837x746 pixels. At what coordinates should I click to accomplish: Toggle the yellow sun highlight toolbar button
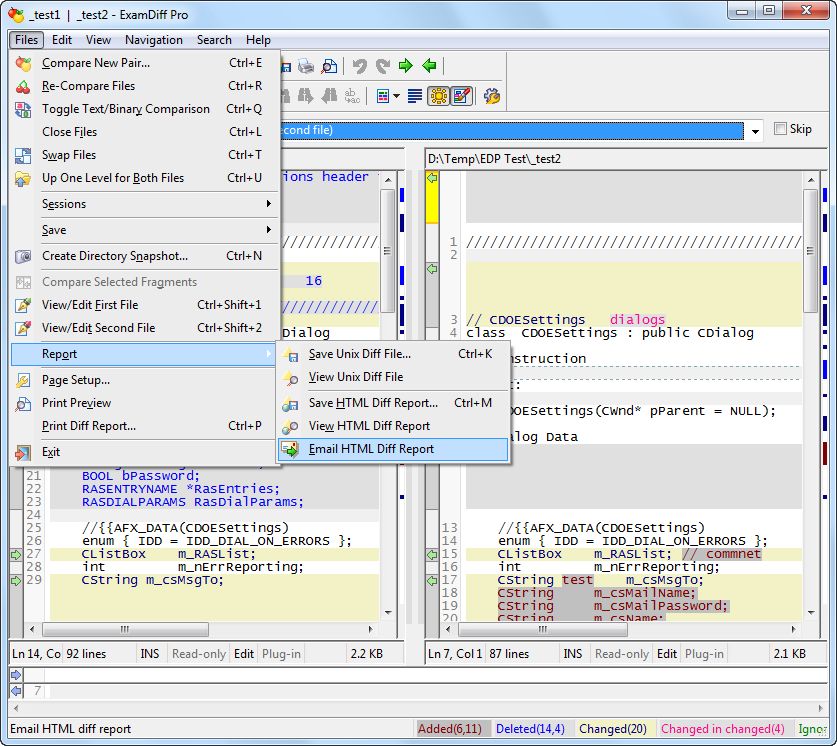coord(438,97)
